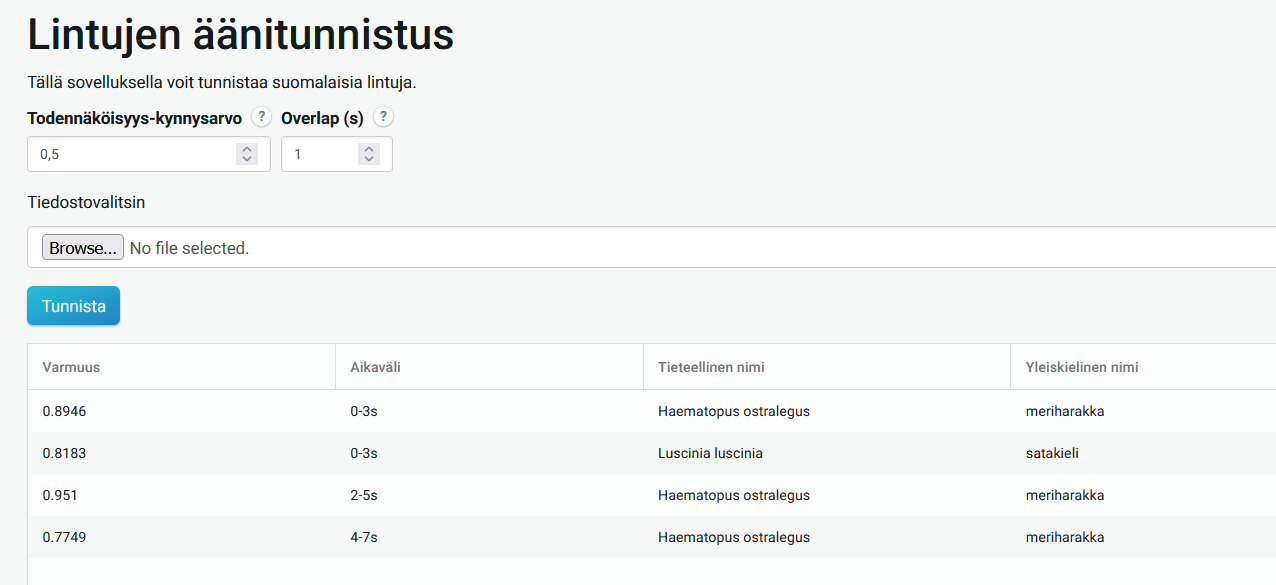The image size is (1276, 585).
Task: Sort by the Varmuus column header
Action: [71, 367]
